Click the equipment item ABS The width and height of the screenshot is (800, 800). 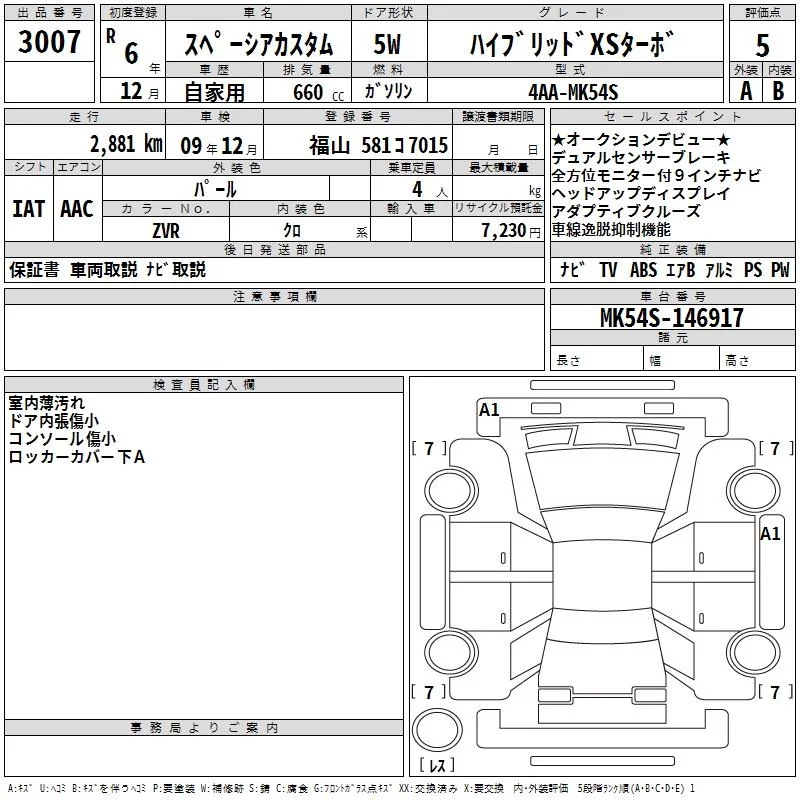(643, 269)
